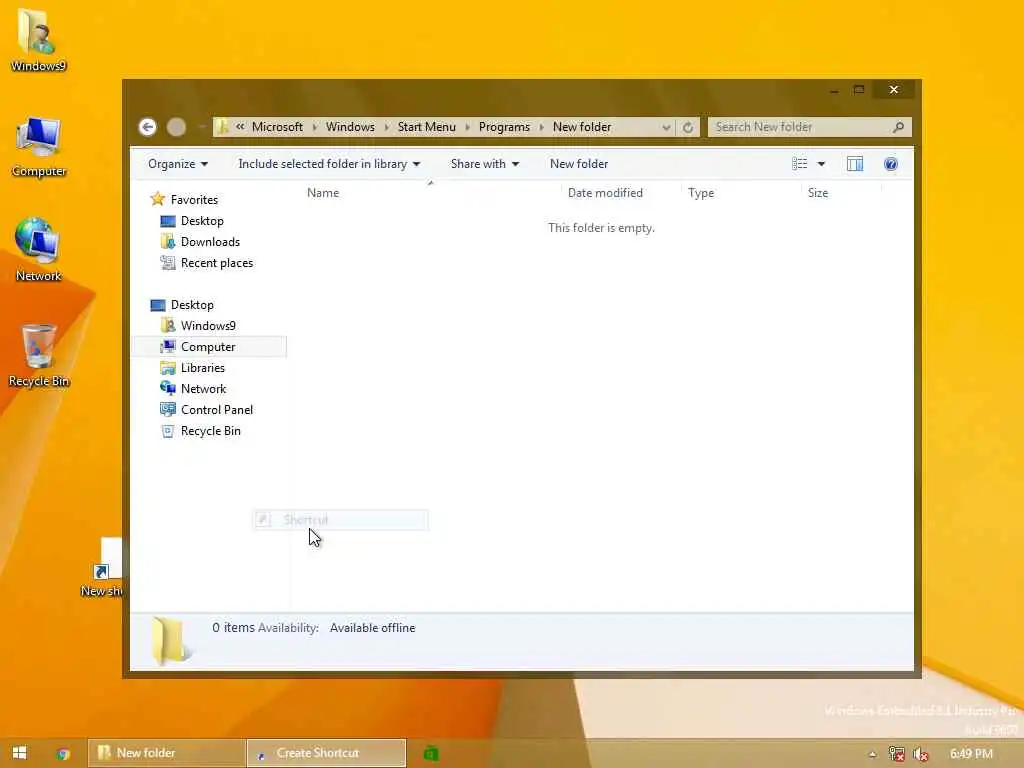Open the Organize menu
Screen dimensions: 1024x768
(178, 164)
